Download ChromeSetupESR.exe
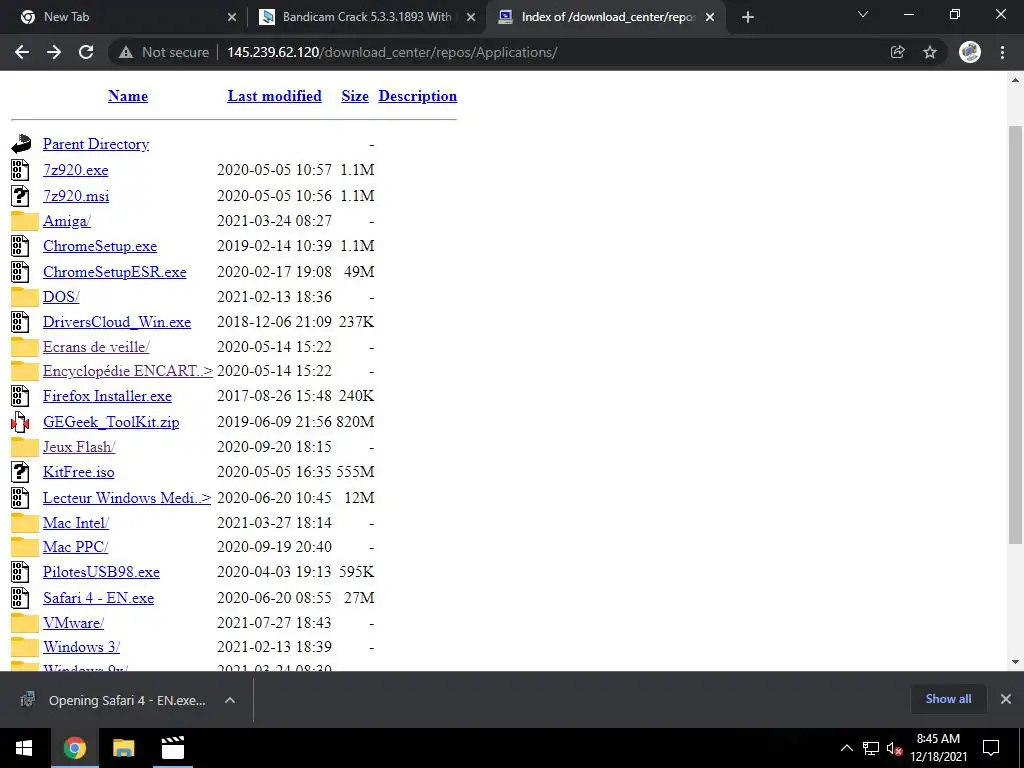The height and width of the screenshot is (768, 1024). pos(115,272)
